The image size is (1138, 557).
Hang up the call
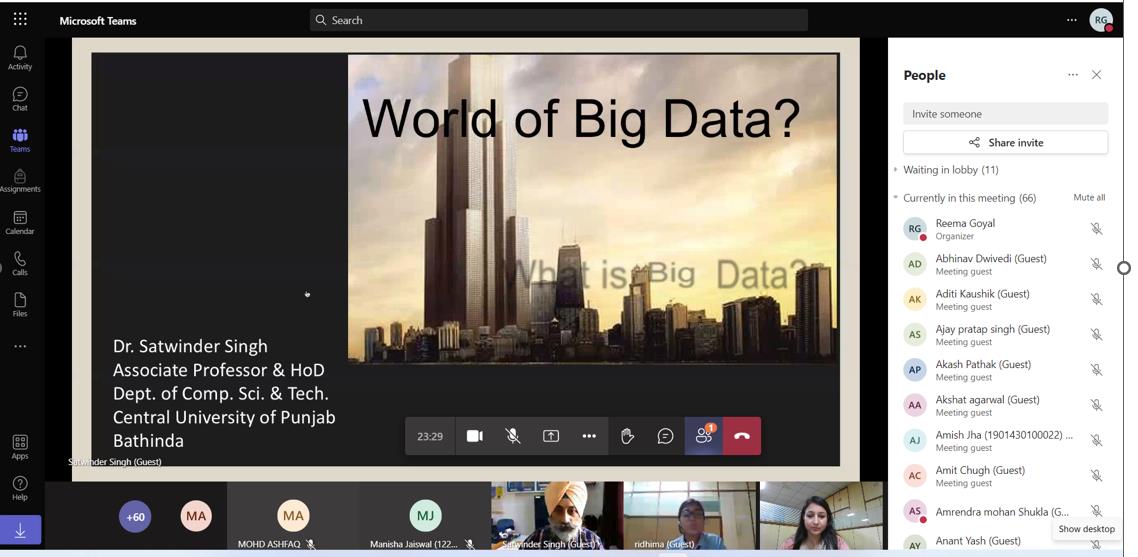(741, 436)
